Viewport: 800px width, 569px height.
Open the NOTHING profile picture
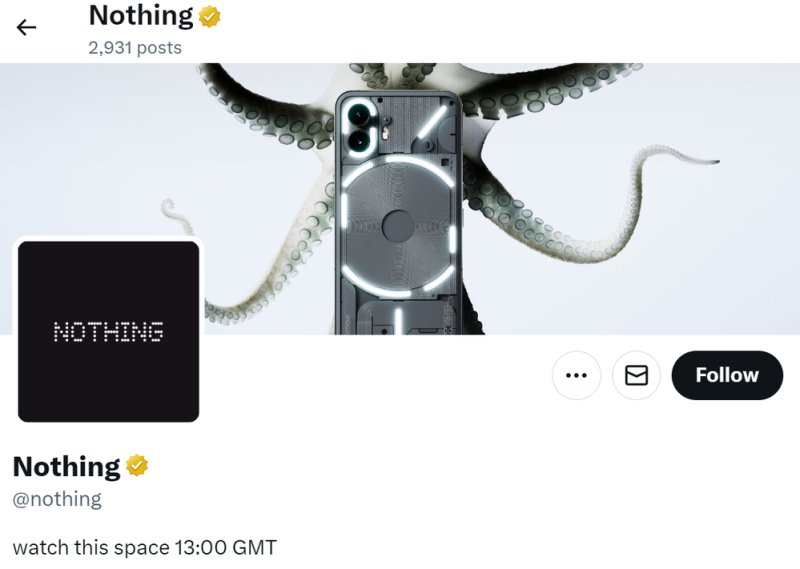pyautogui.click(x=108, y=331)
